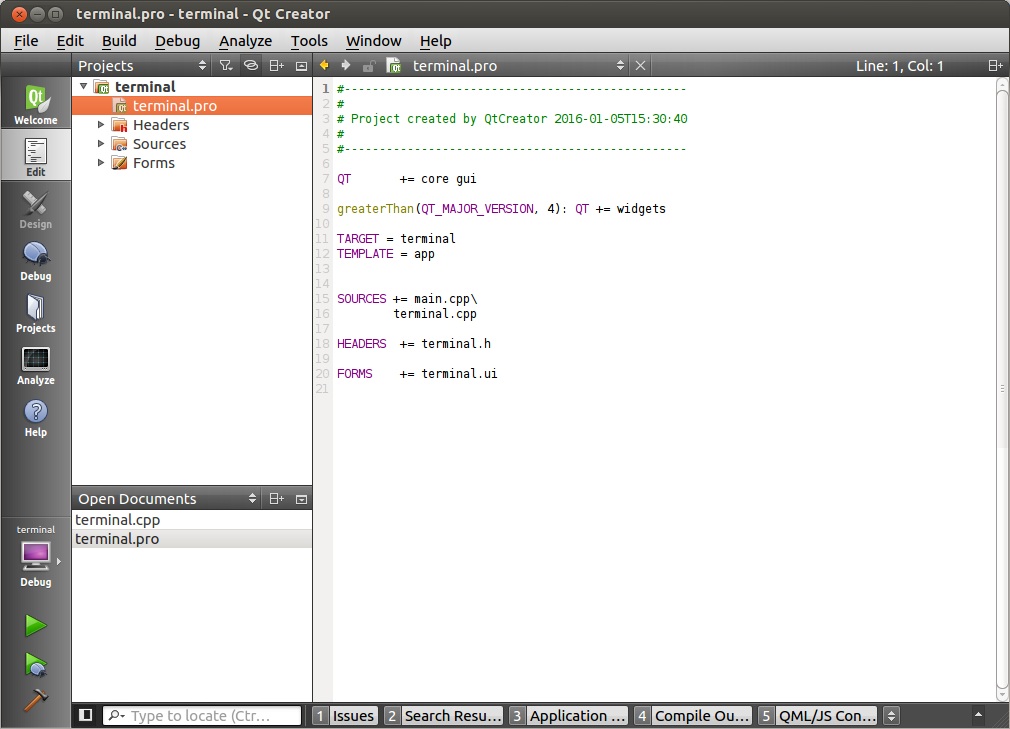The width and height of the screenshot is (1010, 729).
Task: Go forward with right arrow
Action: [346, 65]
